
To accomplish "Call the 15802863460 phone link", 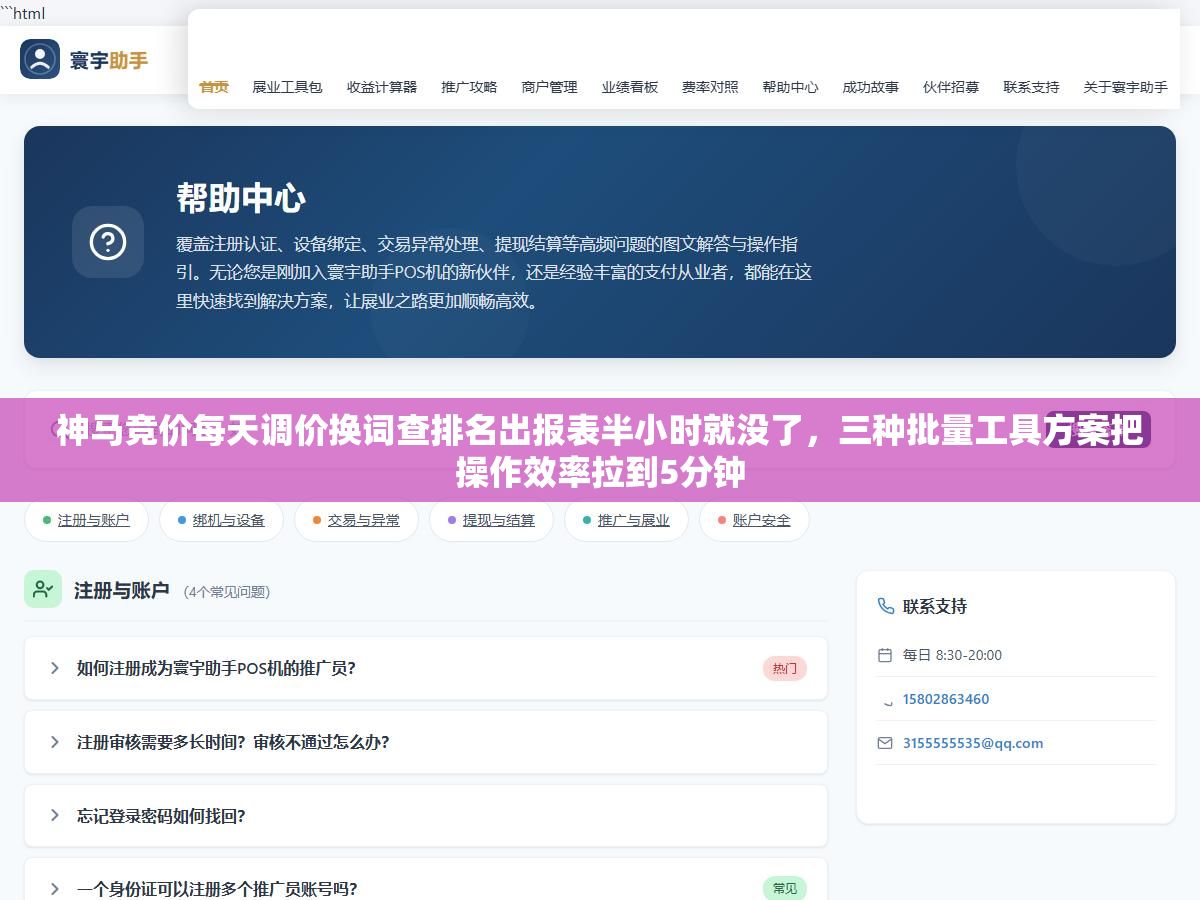I will [946, 699].
